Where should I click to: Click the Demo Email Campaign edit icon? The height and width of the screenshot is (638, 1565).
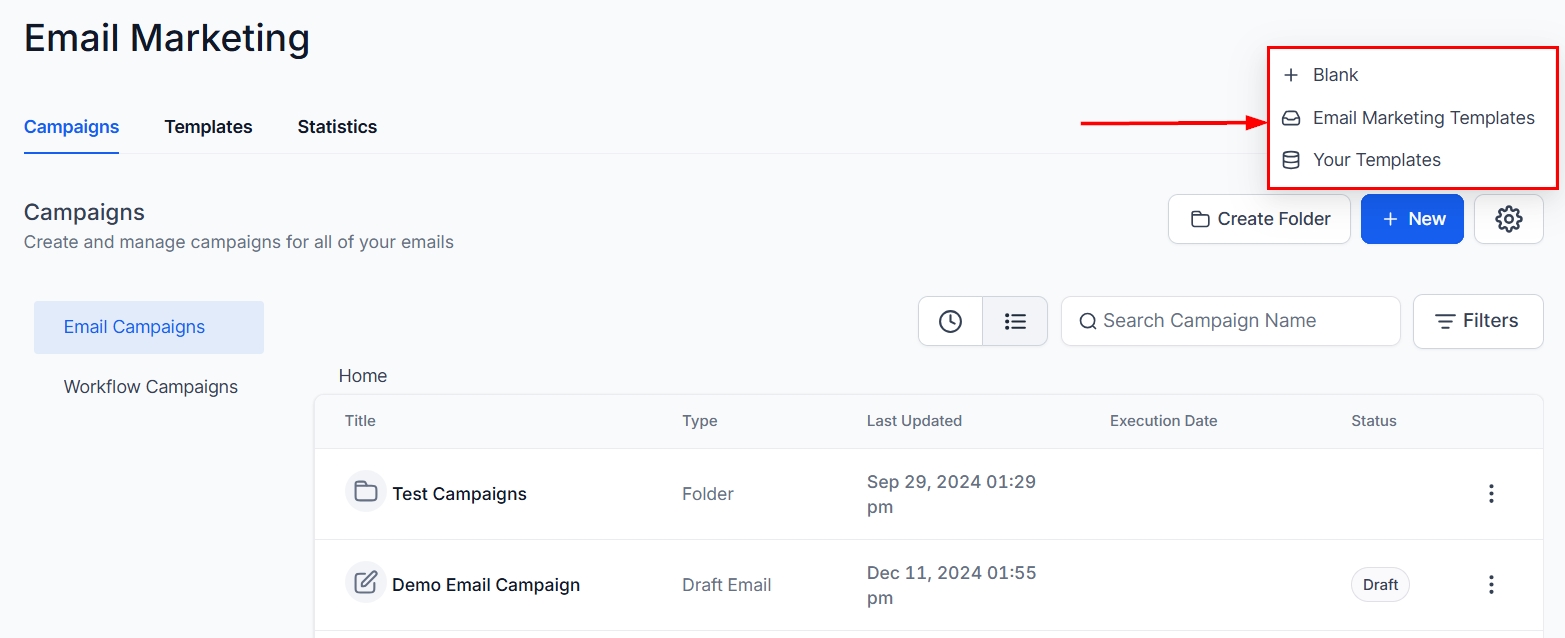tap(366, 582)
